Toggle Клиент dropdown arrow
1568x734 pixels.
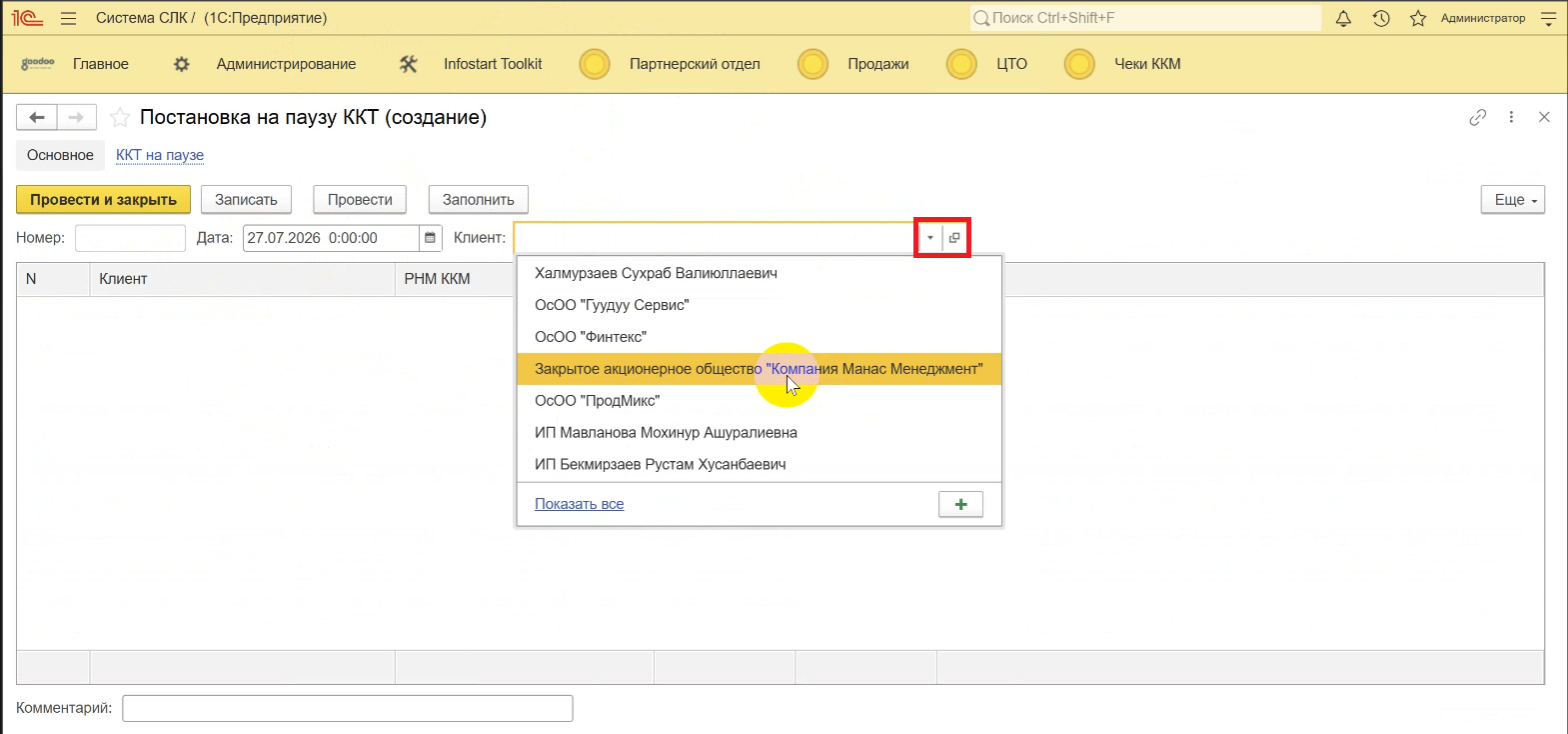coord(930,238)
